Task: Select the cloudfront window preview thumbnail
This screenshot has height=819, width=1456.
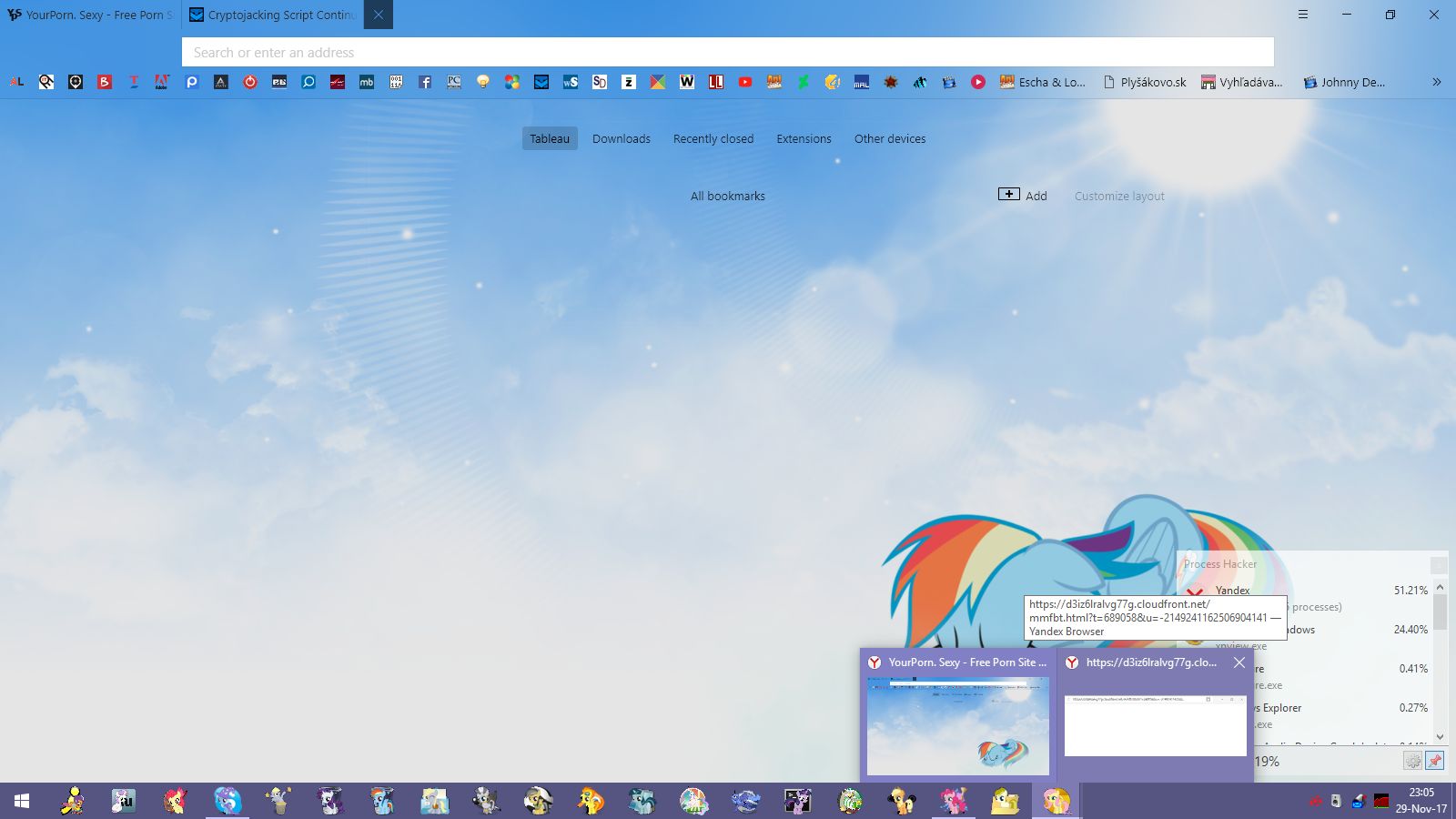Action: click(1156, 725)
